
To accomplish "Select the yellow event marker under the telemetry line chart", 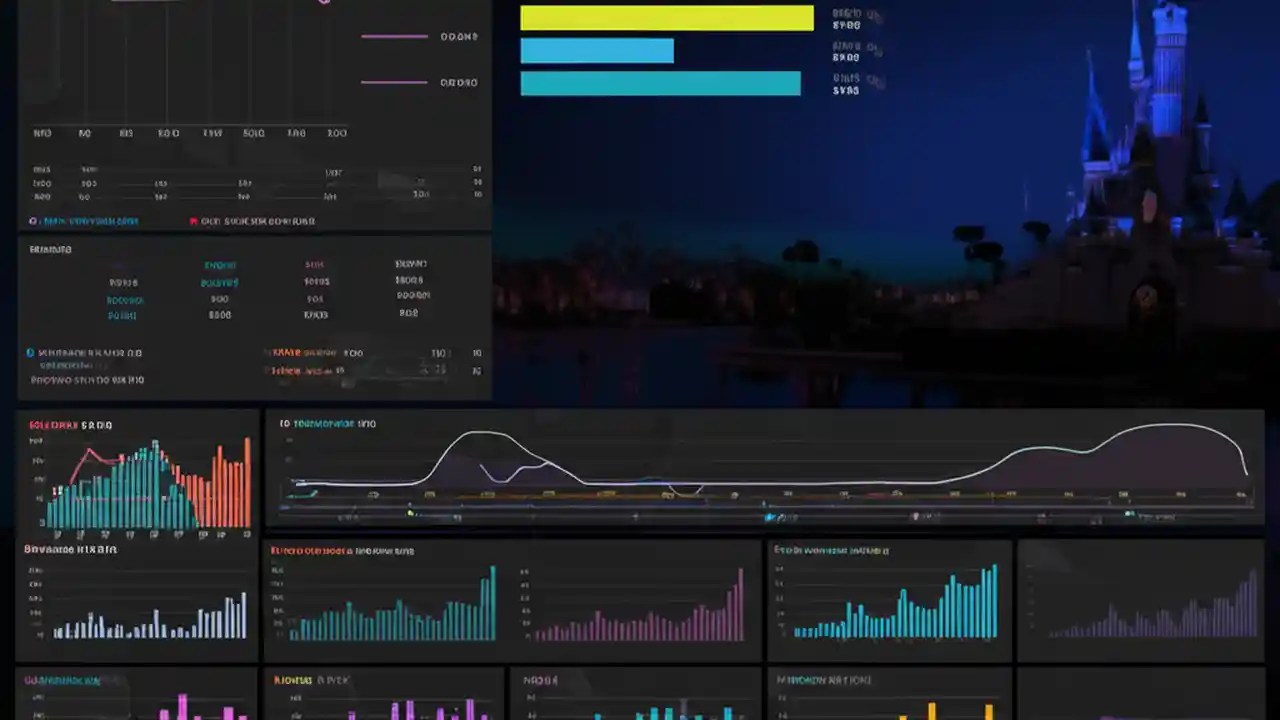I will tap(412, 513).
